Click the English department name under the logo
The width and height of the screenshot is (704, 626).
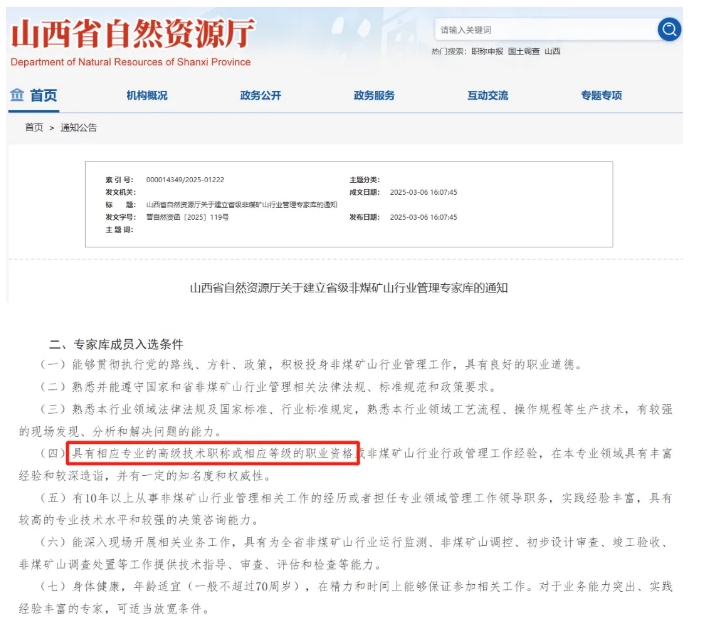[130, 62]
